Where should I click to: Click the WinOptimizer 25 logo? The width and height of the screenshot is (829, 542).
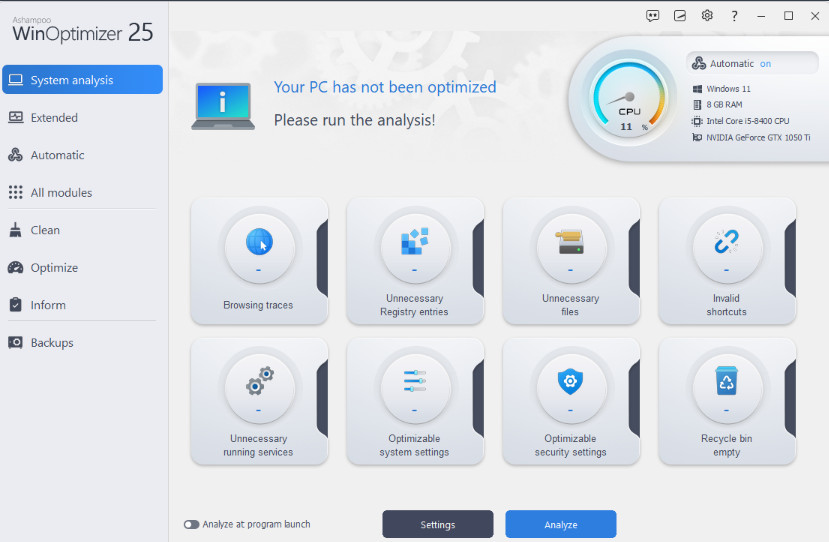pos(82,30)
